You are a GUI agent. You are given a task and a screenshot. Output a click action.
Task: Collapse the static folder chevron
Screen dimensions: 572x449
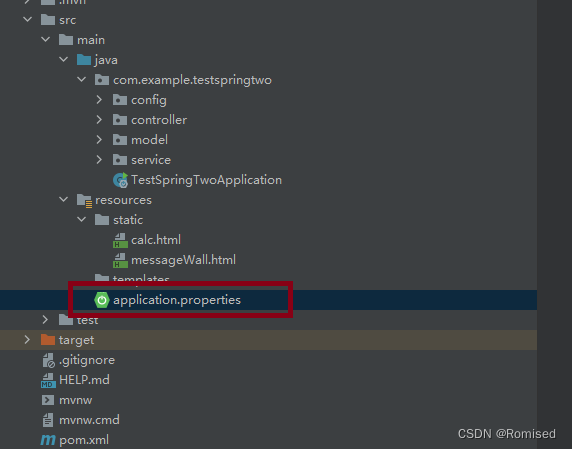(x=81, y=219)
